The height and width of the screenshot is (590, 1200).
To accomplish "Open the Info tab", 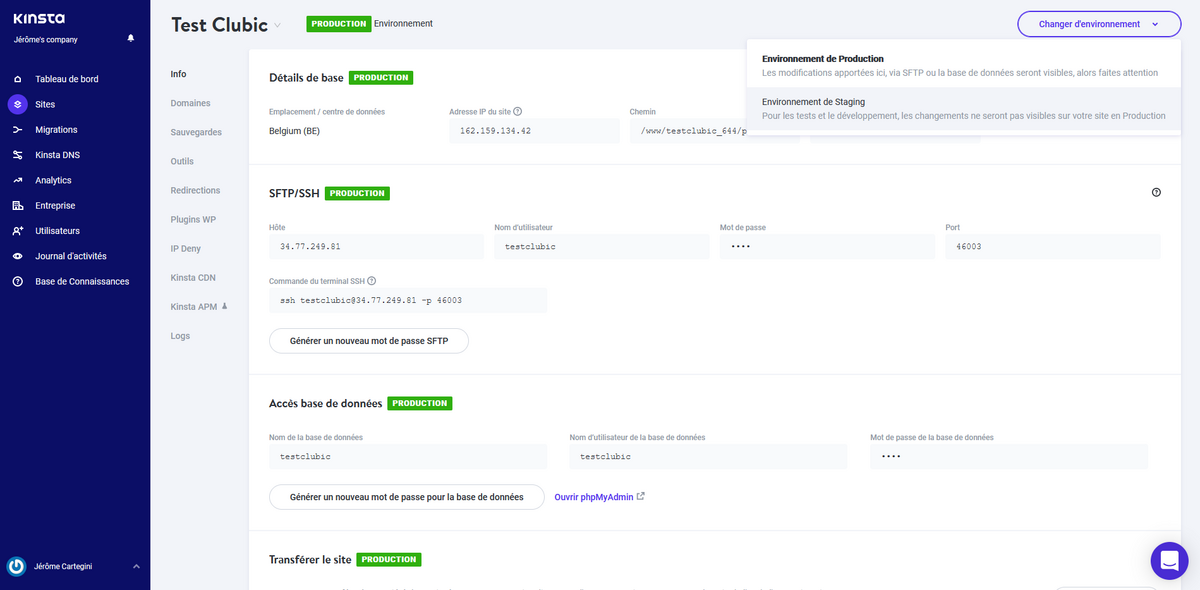I will [x=179, y=74].
